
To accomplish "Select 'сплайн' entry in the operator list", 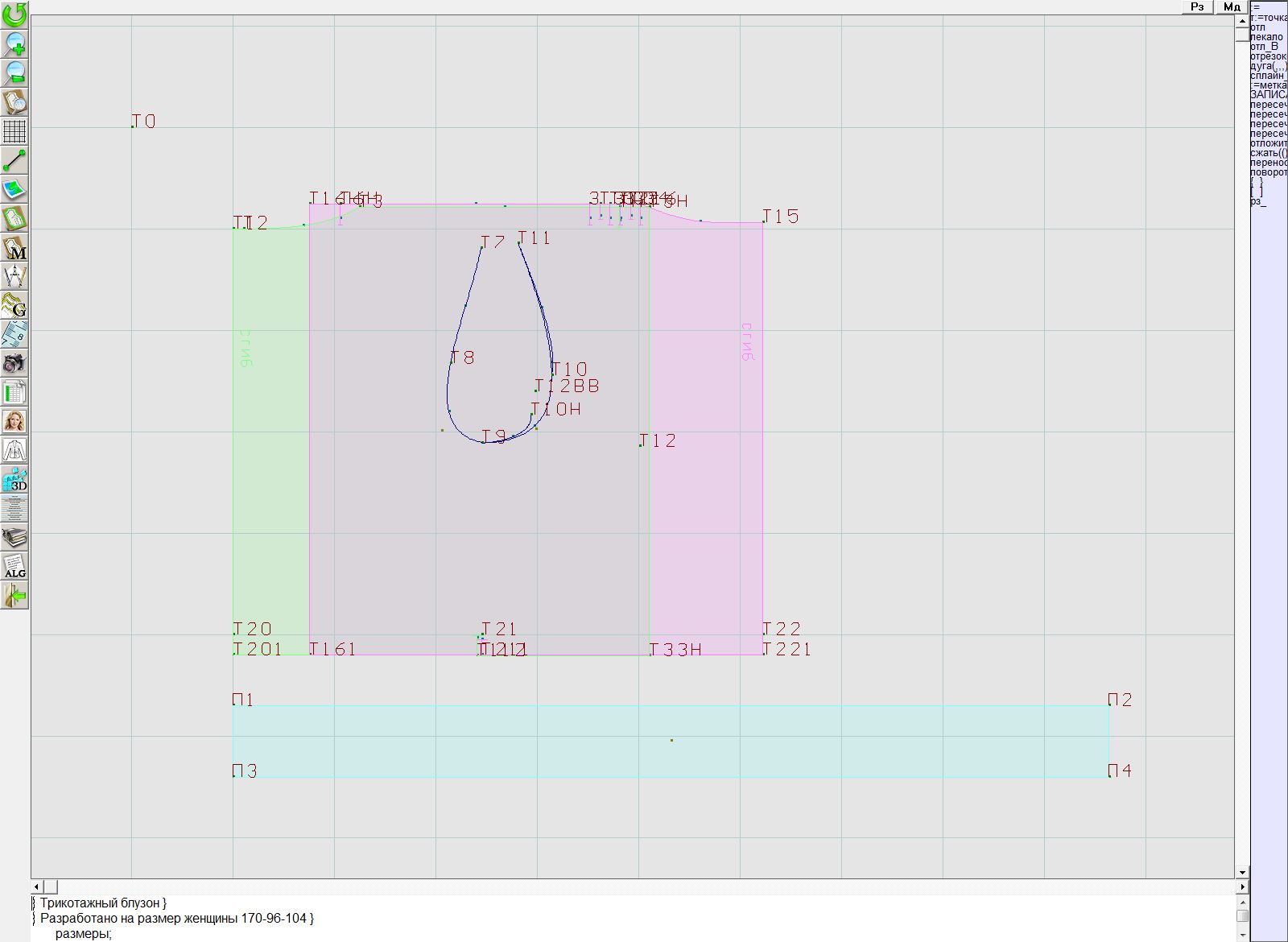I will [1268, 76].
